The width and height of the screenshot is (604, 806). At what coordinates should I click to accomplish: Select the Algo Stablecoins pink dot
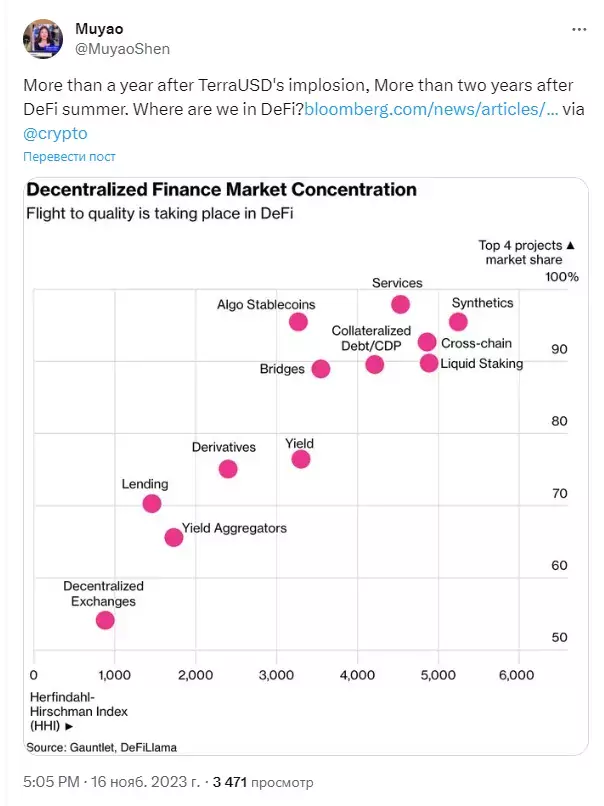click(x=298, y=322)
